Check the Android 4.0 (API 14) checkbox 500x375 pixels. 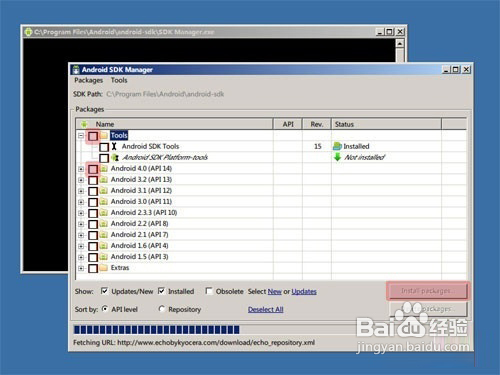point(93,169)
